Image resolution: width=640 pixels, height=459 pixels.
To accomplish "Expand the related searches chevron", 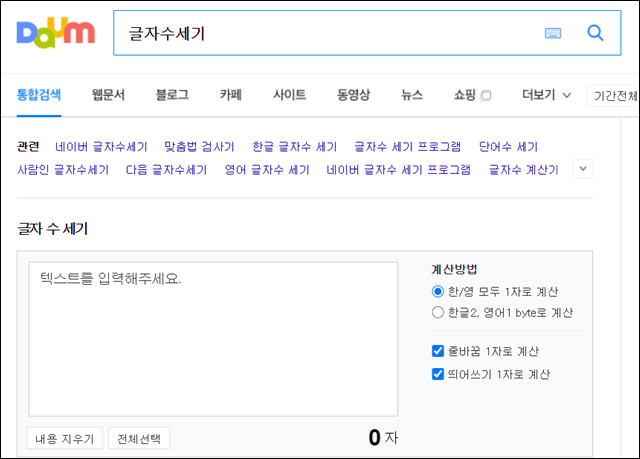I will coord(583,169).
